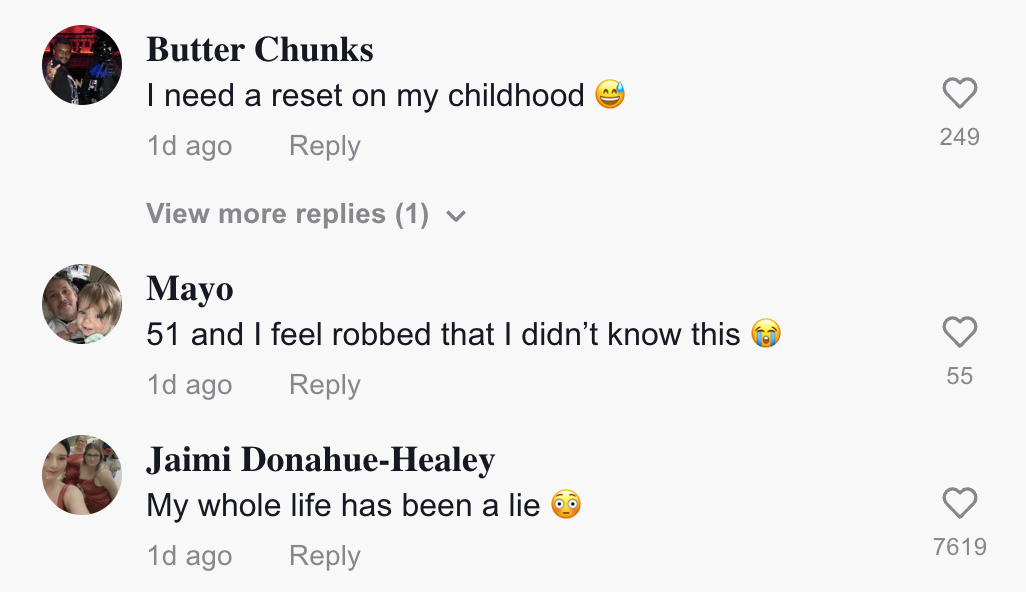Like Butter Chunks' comment with the heart
Image resolution: width=1026 pixels, height=592 pixels.
point(959,94)
